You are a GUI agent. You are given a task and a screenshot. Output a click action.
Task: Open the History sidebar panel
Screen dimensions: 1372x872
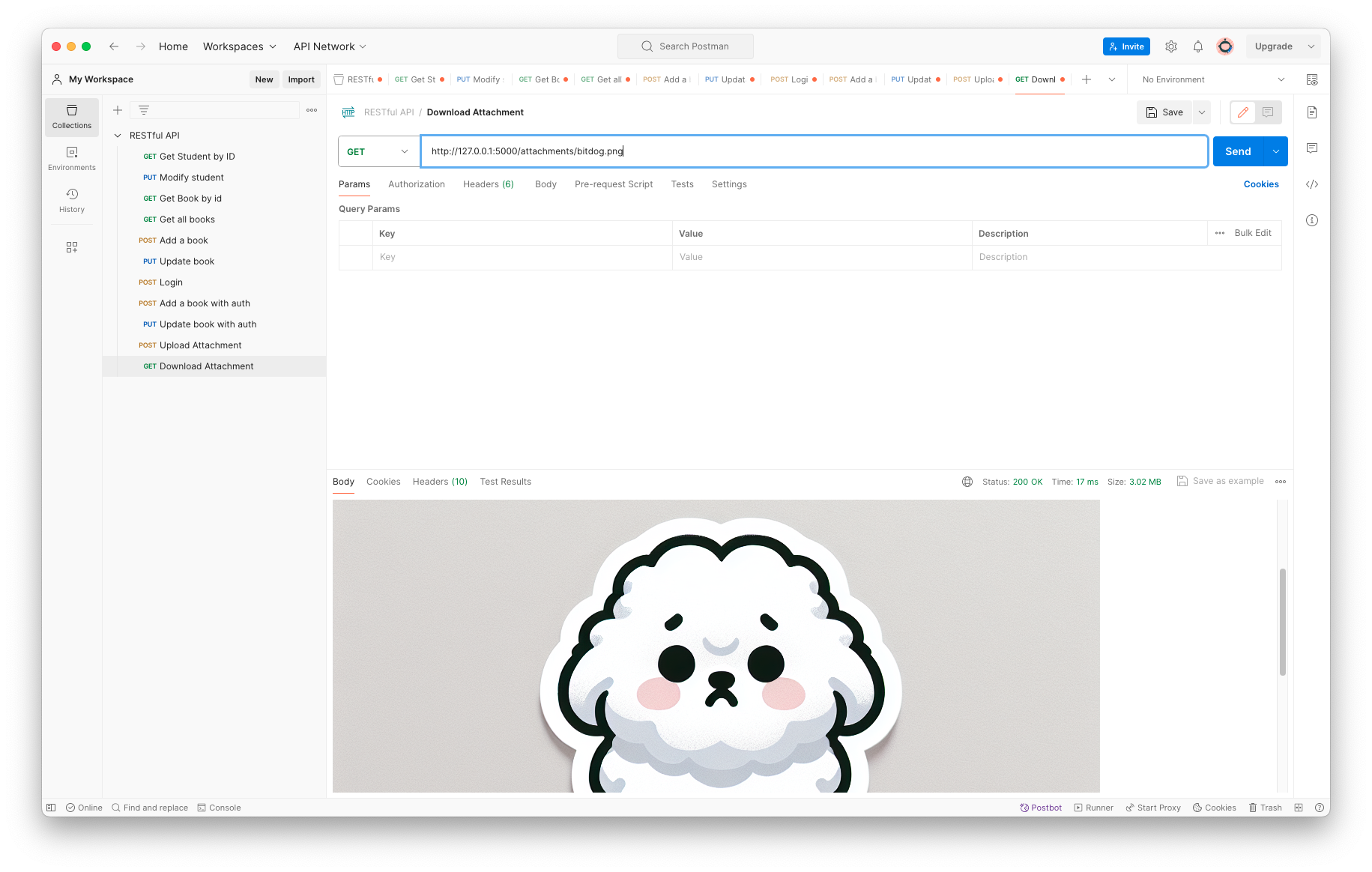pos(72,201)
